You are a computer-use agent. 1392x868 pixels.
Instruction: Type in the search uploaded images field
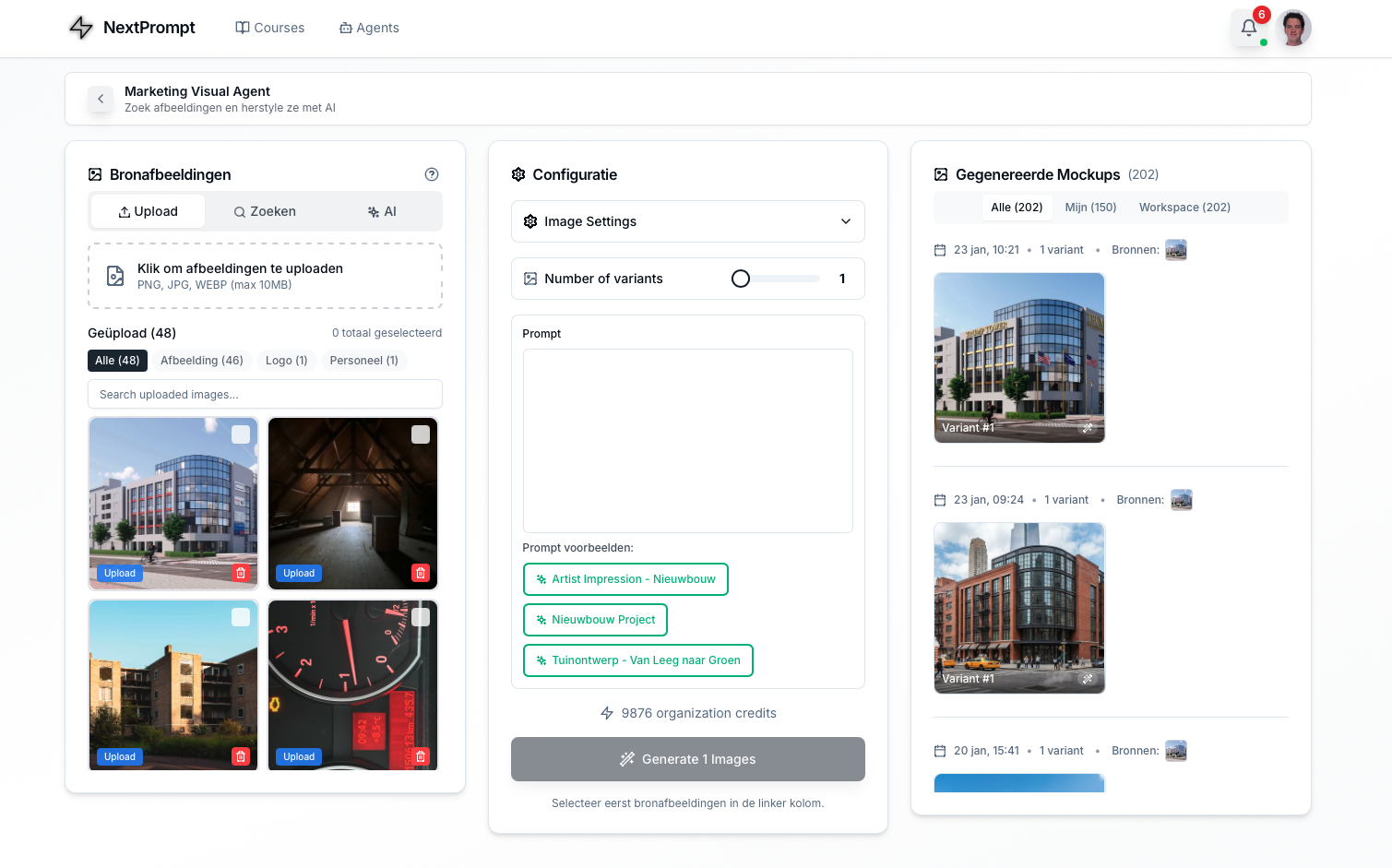tap(265, 394)
